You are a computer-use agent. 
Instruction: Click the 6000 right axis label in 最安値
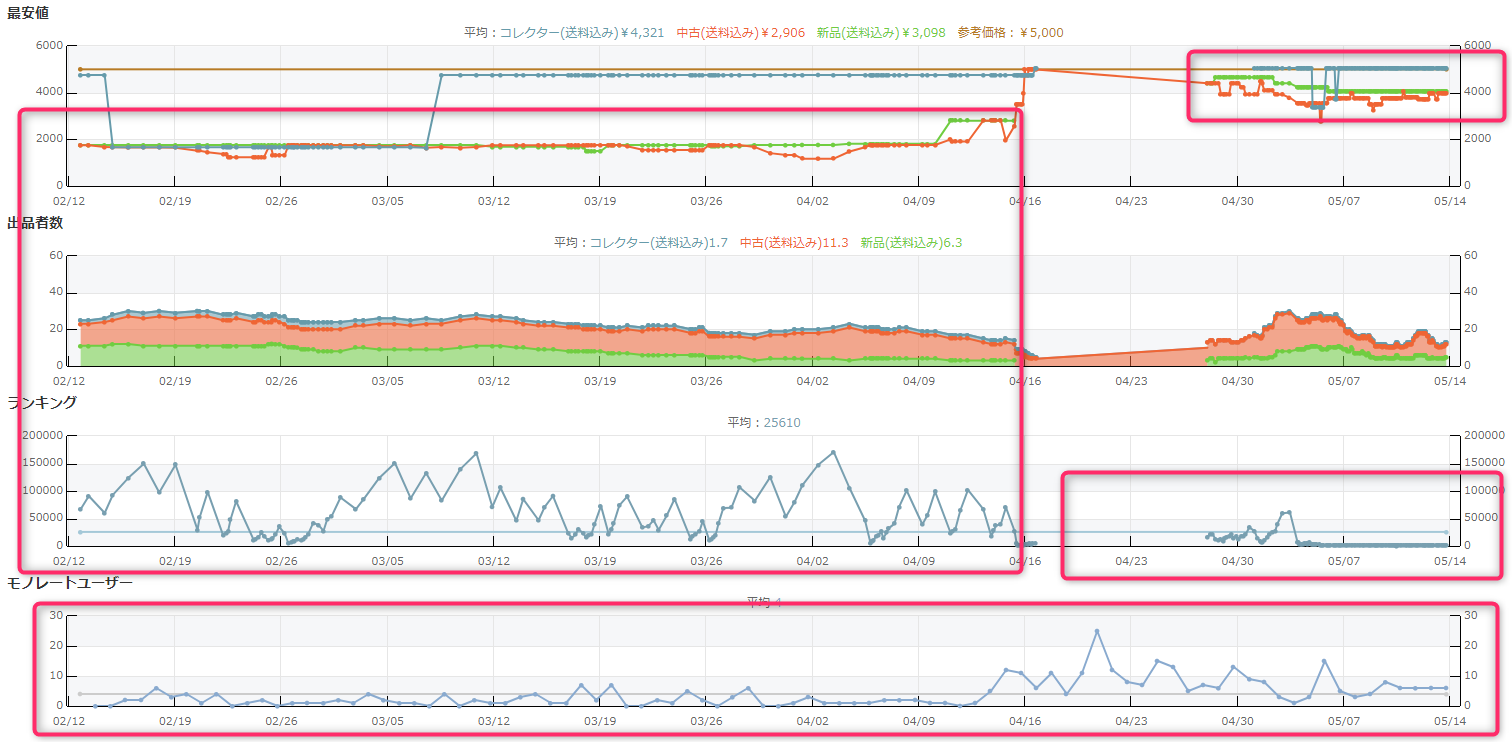(1476, 46)
